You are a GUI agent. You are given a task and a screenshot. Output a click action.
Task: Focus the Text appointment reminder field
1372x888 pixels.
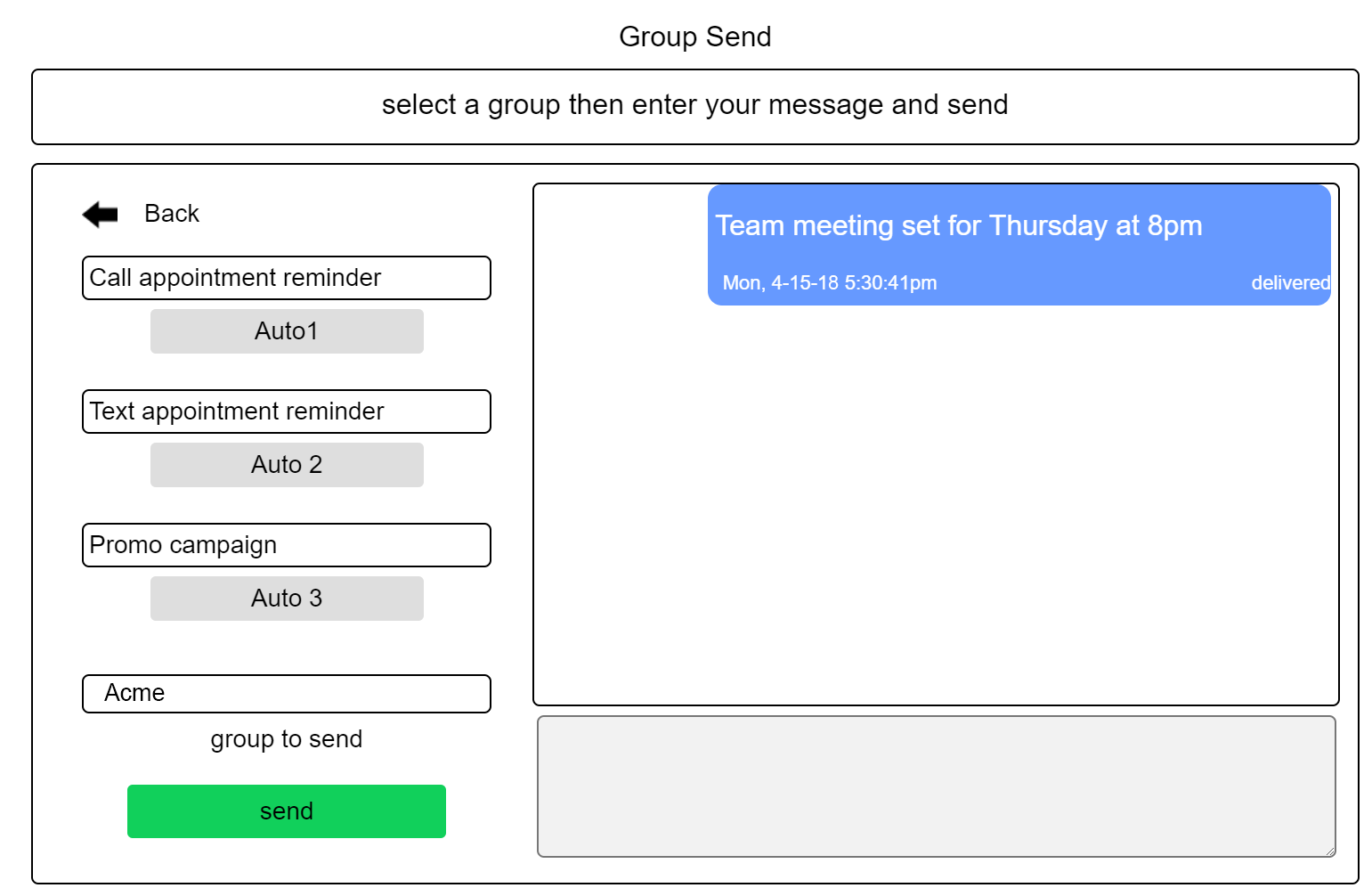coord(286,411)
